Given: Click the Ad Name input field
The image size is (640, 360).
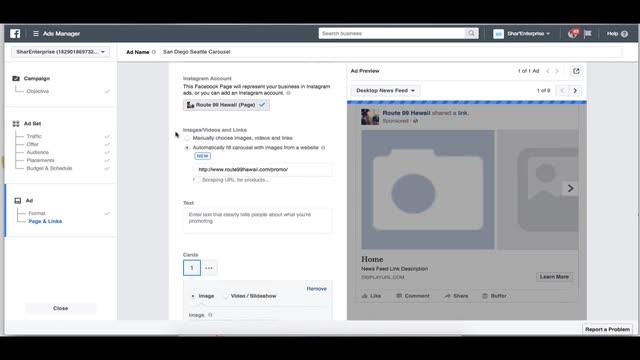Looking at the screenshot, I should pyautogui.click(x=391, y=52).
